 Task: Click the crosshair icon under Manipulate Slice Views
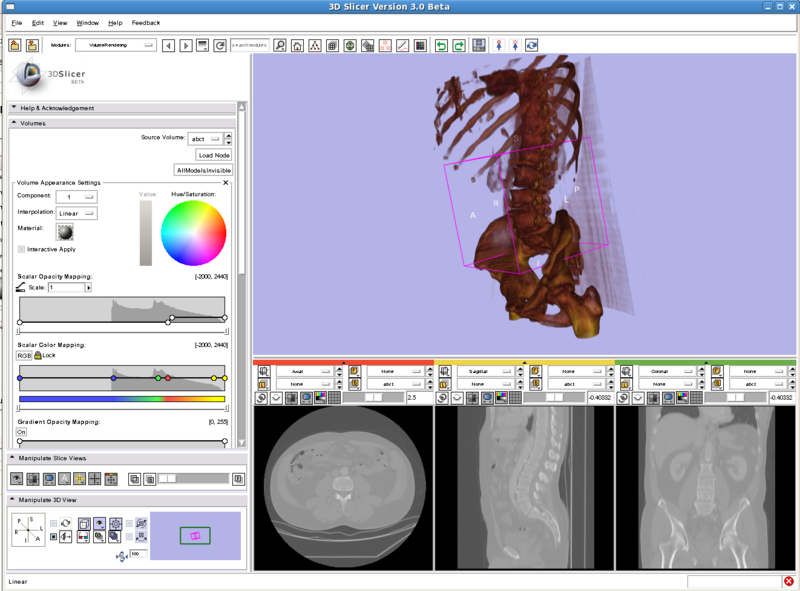click(x=79, y=478)
